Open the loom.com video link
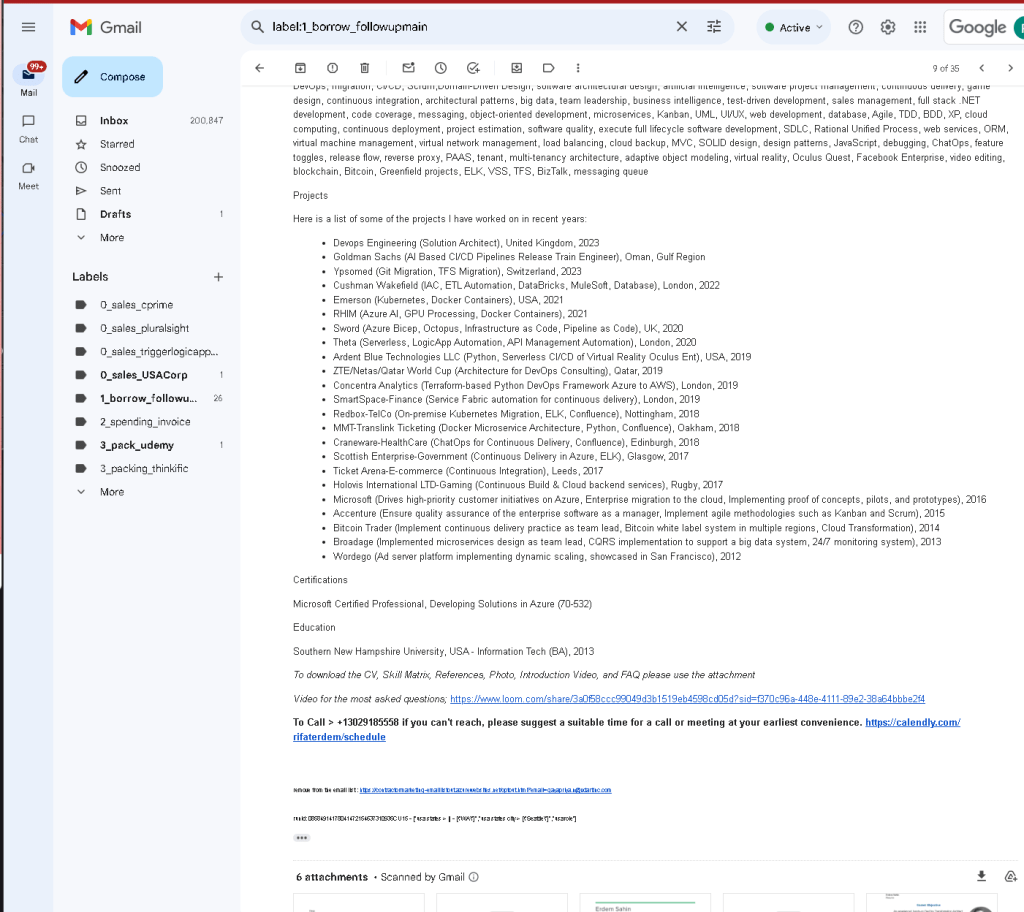Viewport: 1024px width, 912px height. pos(687,699)
